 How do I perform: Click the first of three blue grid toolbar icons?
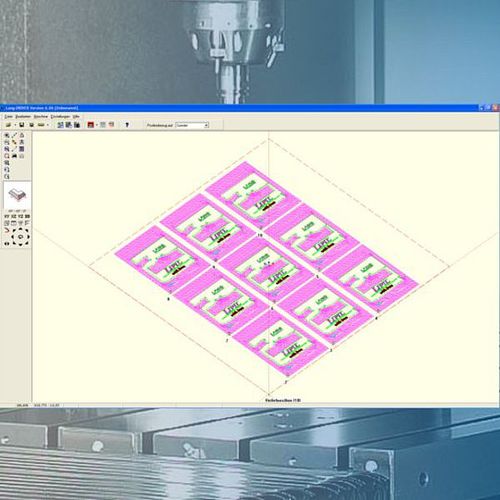[60, 125]
